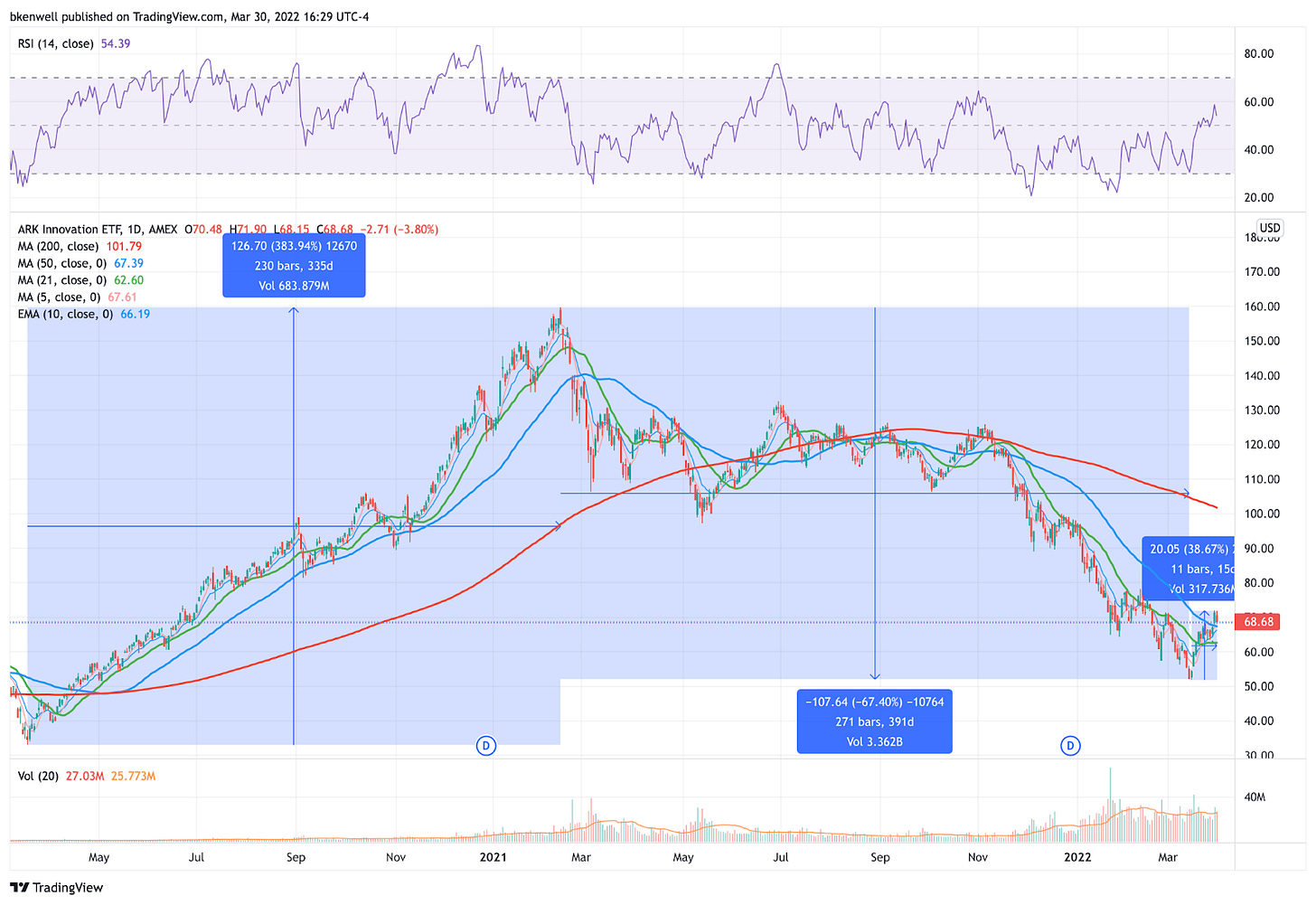Click '230 bars, 335d' in measurement box
1316x905 pixels.
(294, 266)
